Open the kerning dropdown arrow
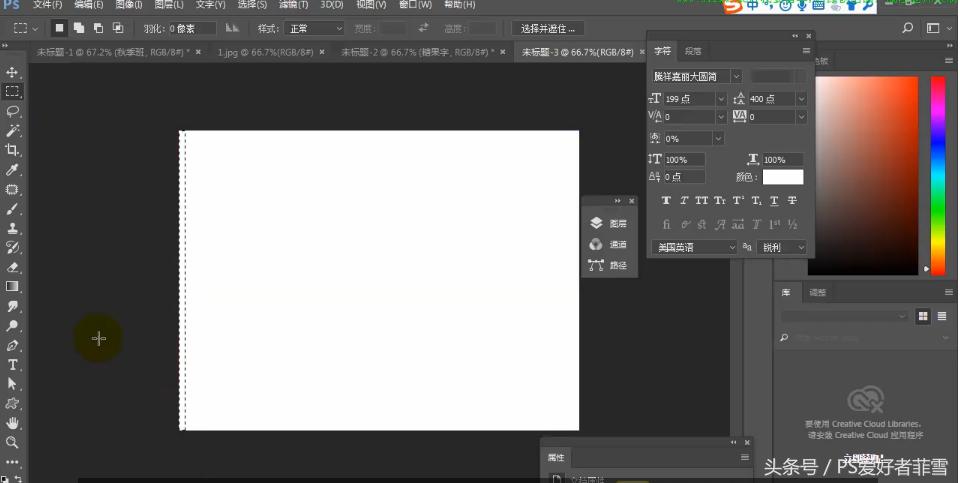 click(721, 116)
